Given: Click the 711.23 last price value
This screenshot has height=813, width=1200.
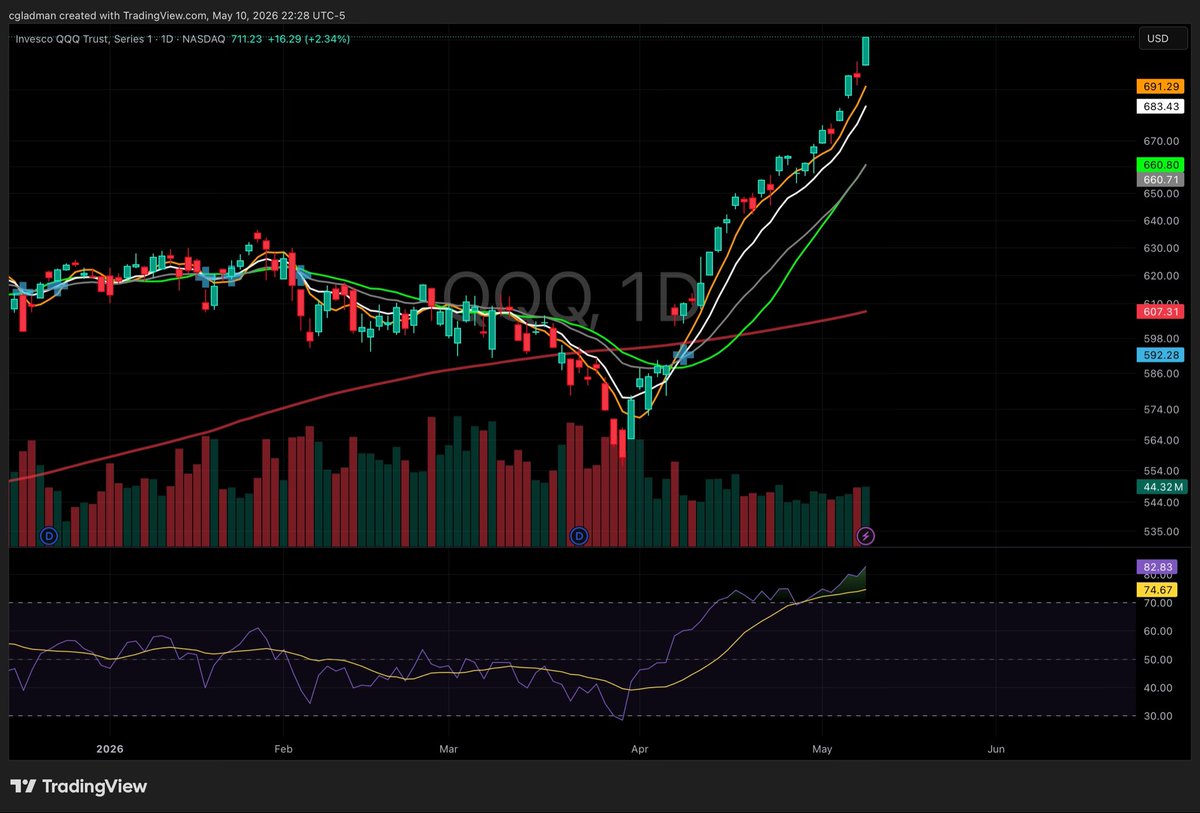Looking at the screenshot, I should [247, 39].
